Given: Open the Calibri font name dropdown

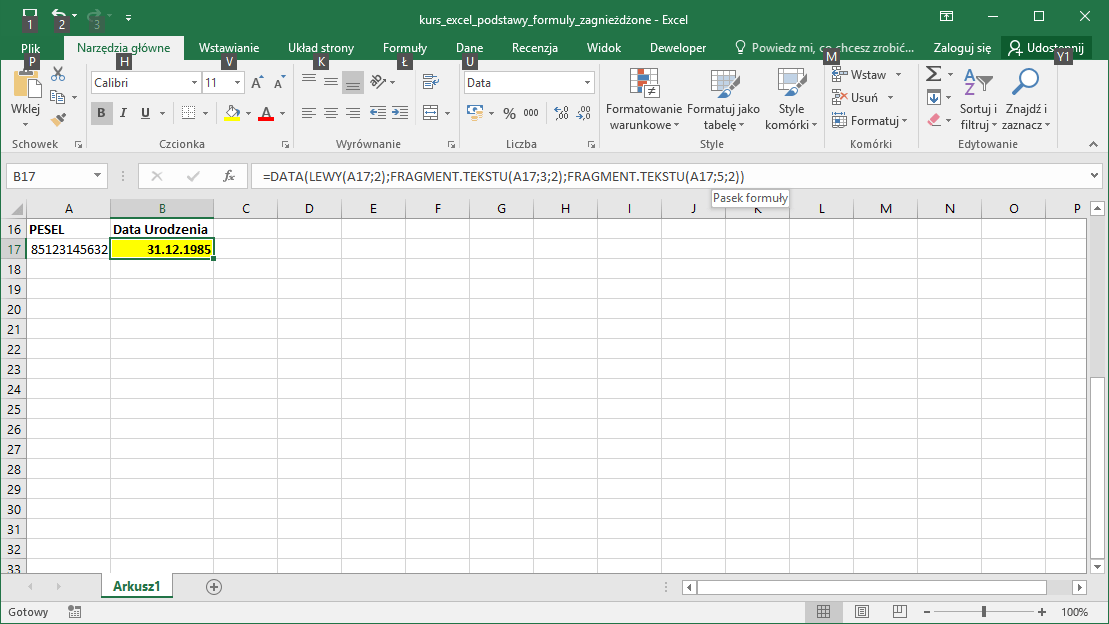Looking at the screenshot, I should 194,83.
